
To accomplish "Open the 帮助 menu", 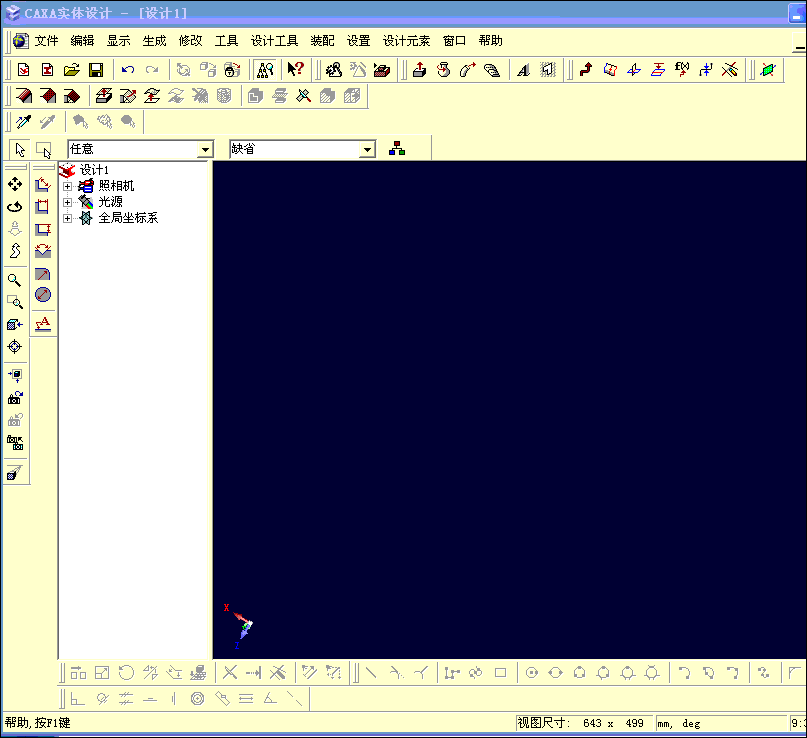I will (x=490, y=41).
